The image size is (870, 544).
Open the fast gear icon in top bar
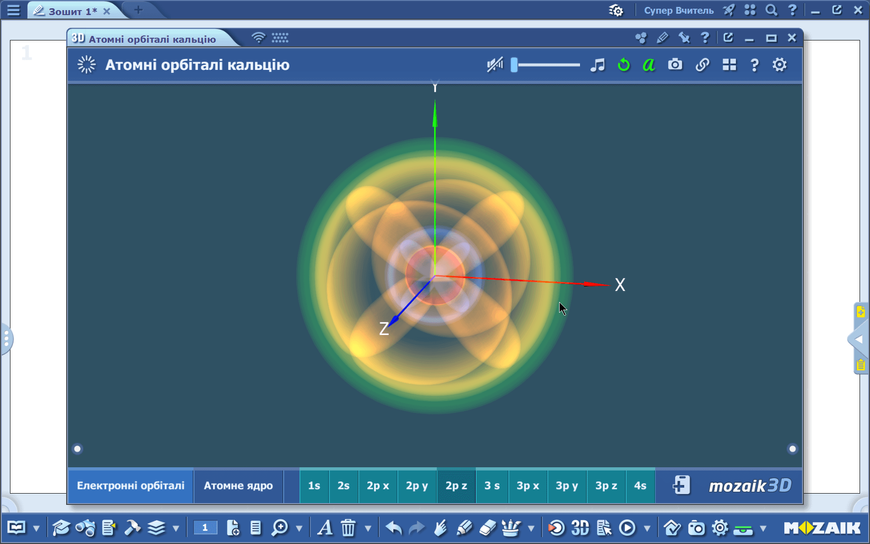pyautogui.click(x=616, y=11)
